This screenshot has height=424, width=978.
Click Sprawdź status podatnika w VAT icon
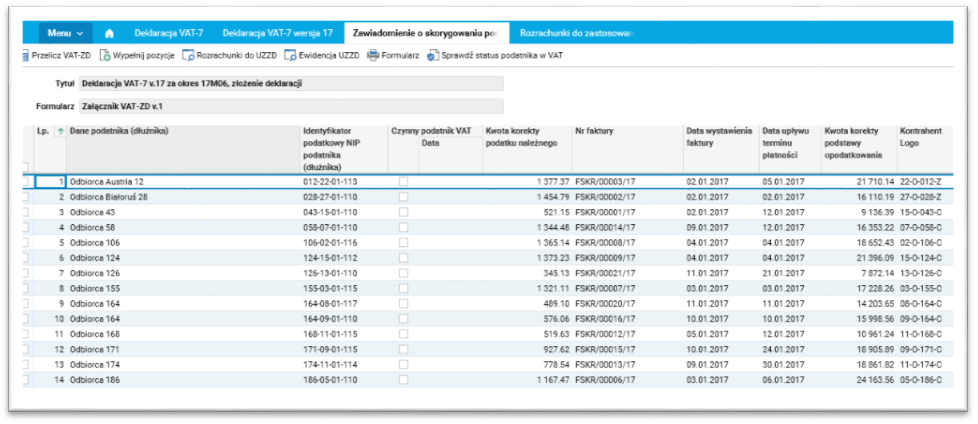433,55
